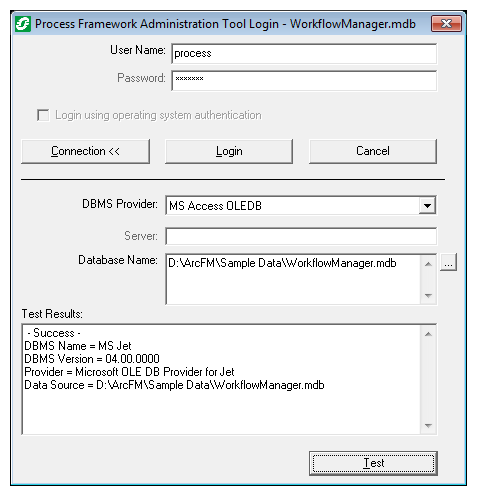Open the DBMS Provider dropdown arrow

427,206
